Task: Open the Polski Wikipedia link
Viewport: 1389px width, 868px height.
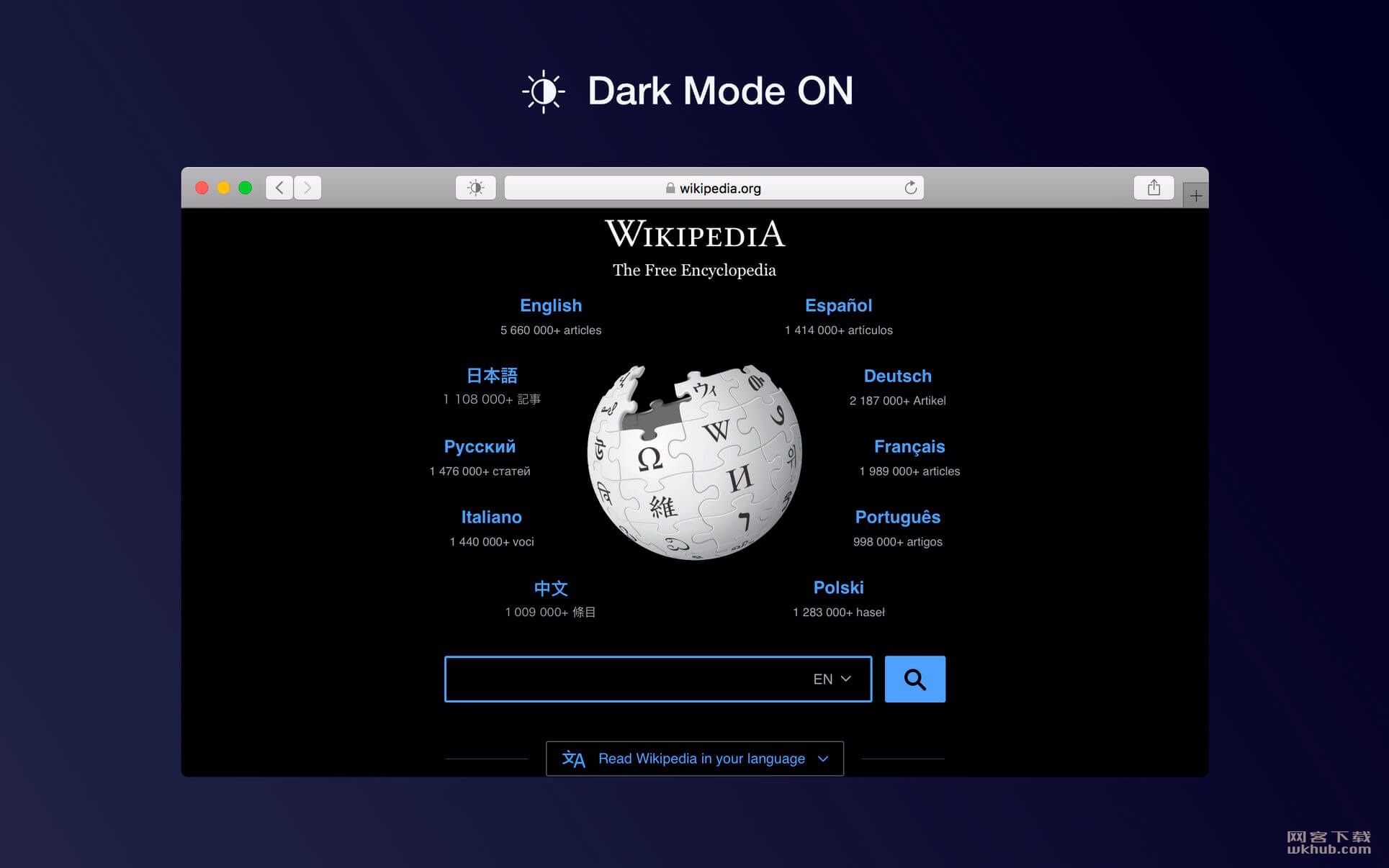Action: (838, 587)
